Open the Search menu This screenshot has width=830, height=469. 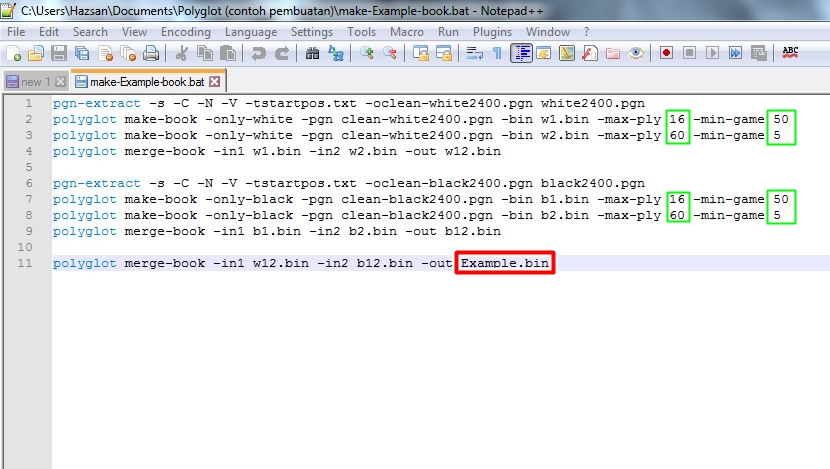pos(90,32)
